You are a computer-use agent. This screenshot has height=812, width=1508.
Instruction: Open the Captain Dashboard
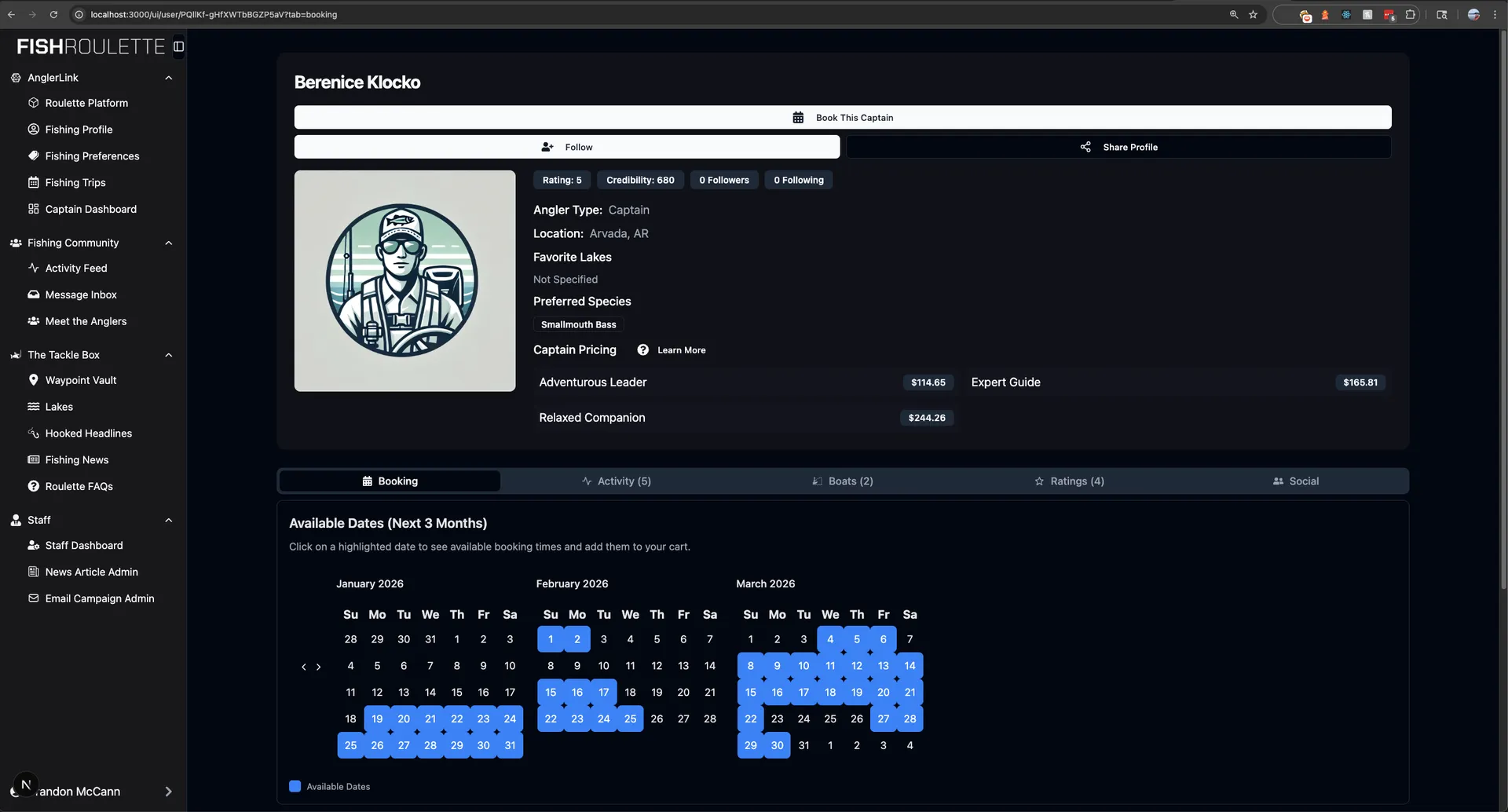click(x=90, y=209)
